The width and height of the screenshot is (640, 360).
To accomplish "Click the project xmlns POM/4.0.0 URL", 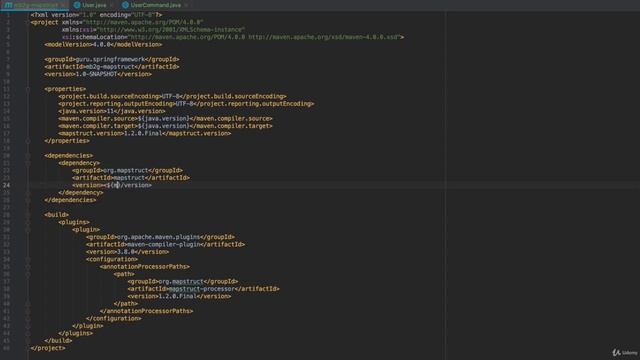I will [143, 22].
